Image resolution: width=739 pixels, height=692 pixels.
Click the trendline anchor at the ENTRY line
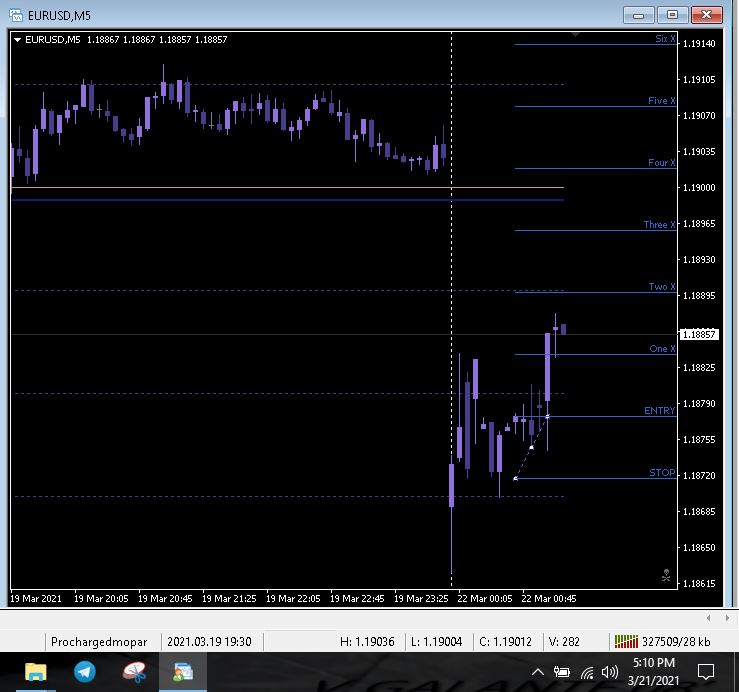[548, 416]
